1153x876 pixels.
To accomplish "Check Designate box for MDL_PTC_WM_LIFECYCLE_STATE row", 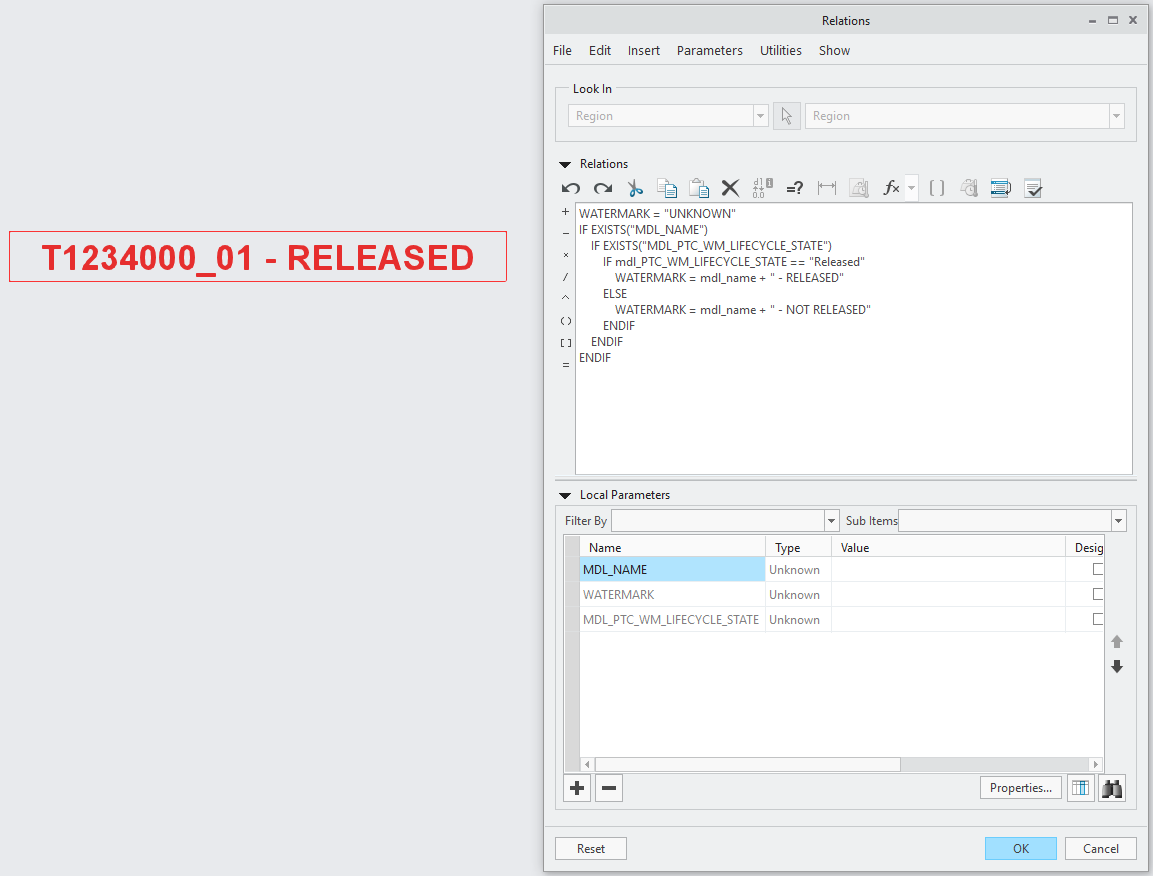I will [1098, 619].
